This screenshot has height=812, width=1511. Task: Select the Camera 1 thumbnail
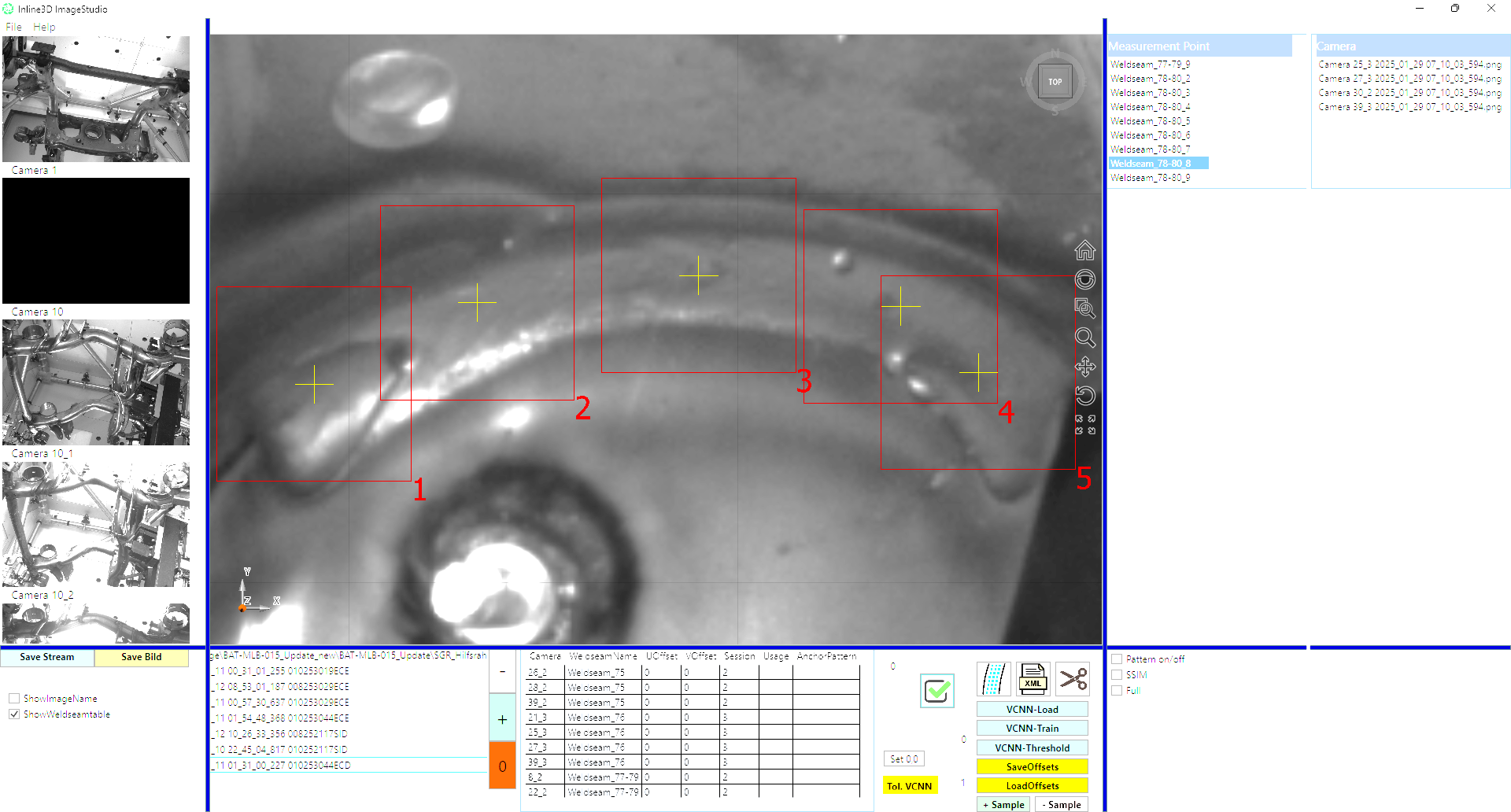click(x=96, y=99)
